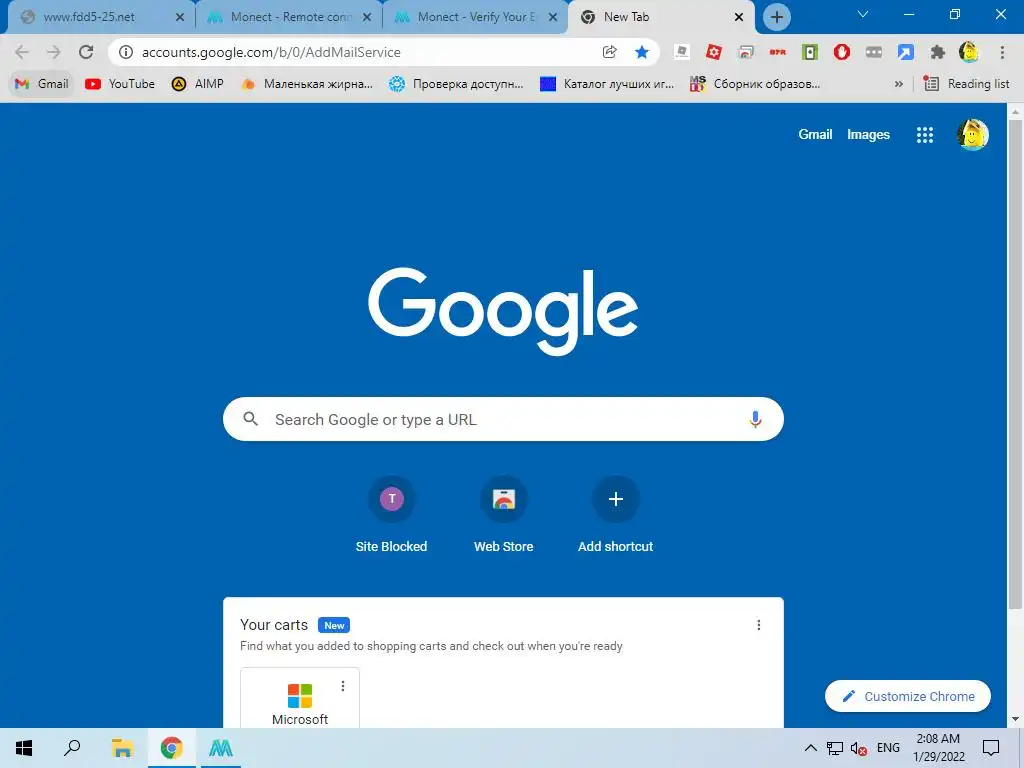
Task: Switch to Monect - Verify Your E tab
Action: 477,17
